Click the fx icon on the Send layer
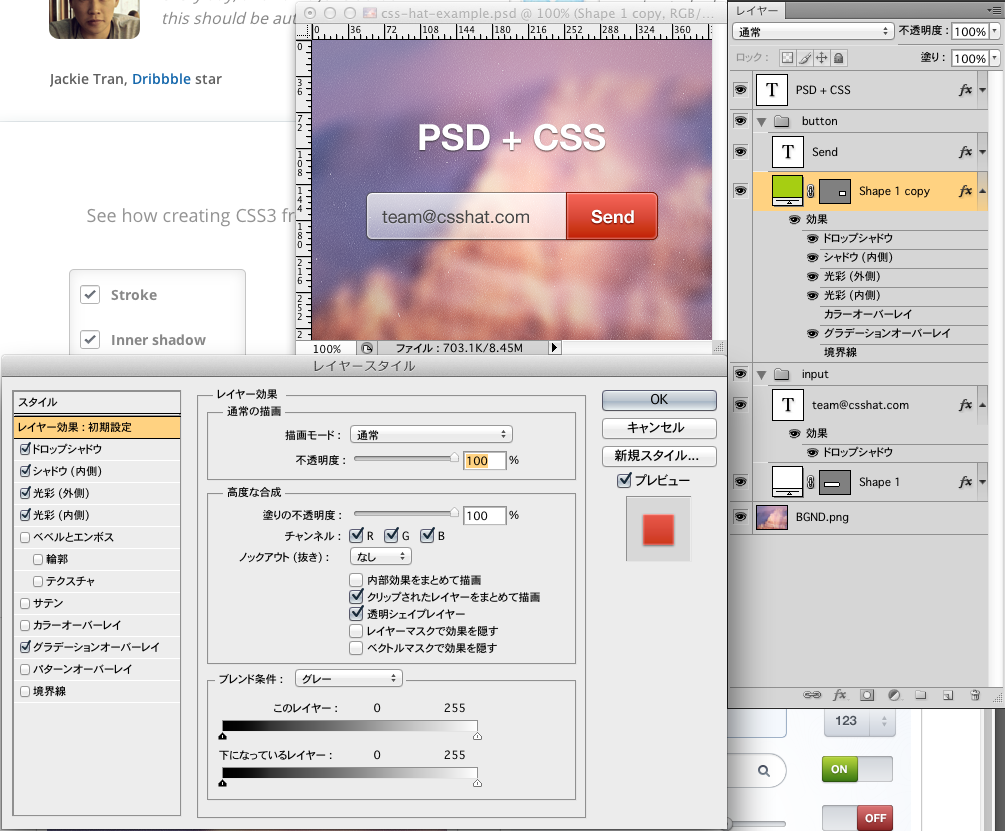1005x831 pixels. click(965, 152)
